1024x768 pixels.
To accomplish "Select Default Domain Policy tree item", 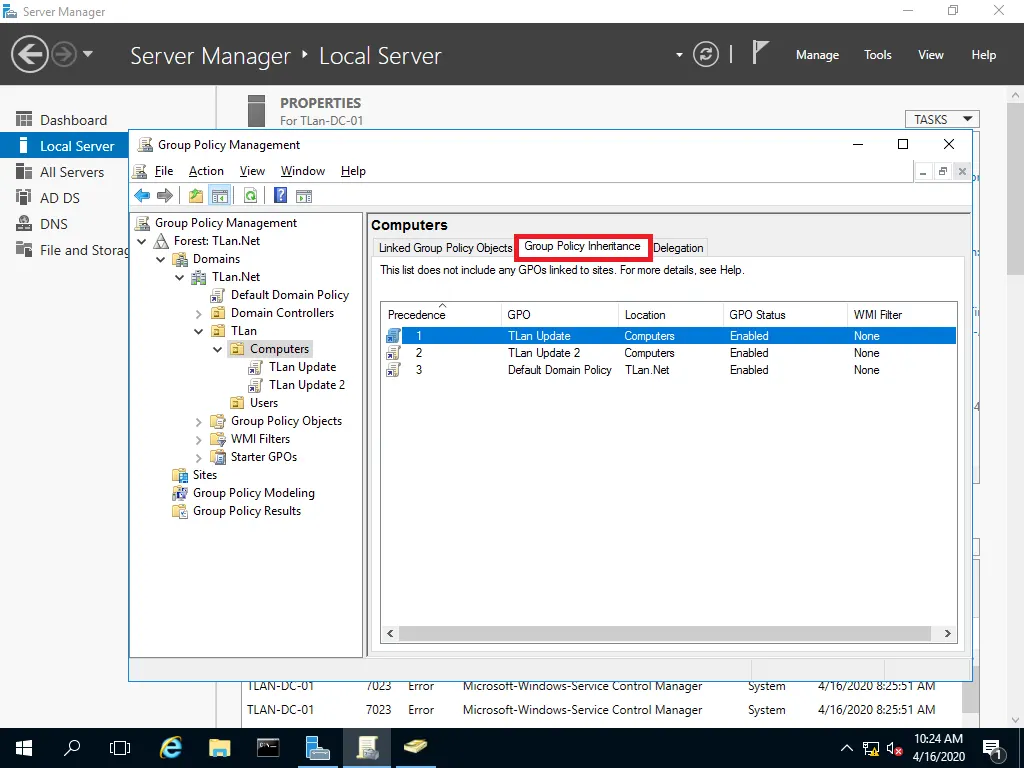I will [x=289, y=295].
